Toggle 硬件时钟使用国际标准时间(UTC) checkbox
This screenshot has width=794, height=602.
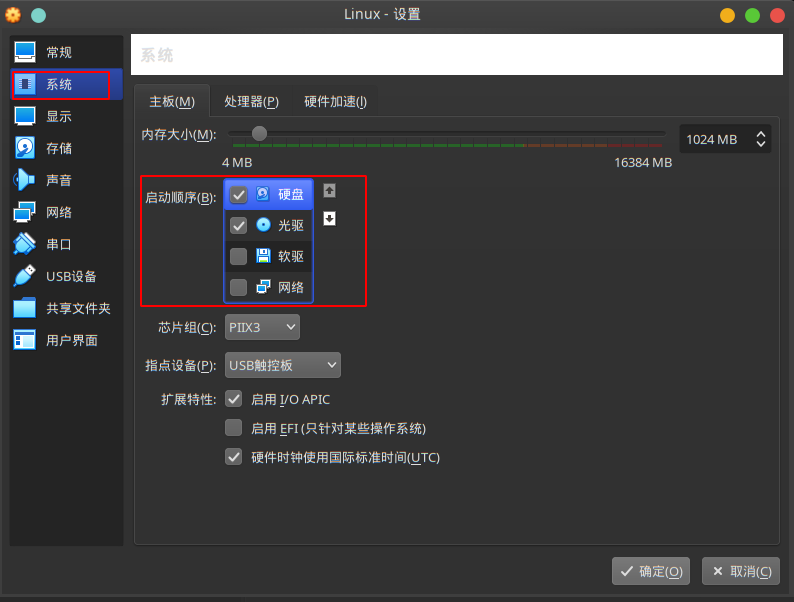233,457
